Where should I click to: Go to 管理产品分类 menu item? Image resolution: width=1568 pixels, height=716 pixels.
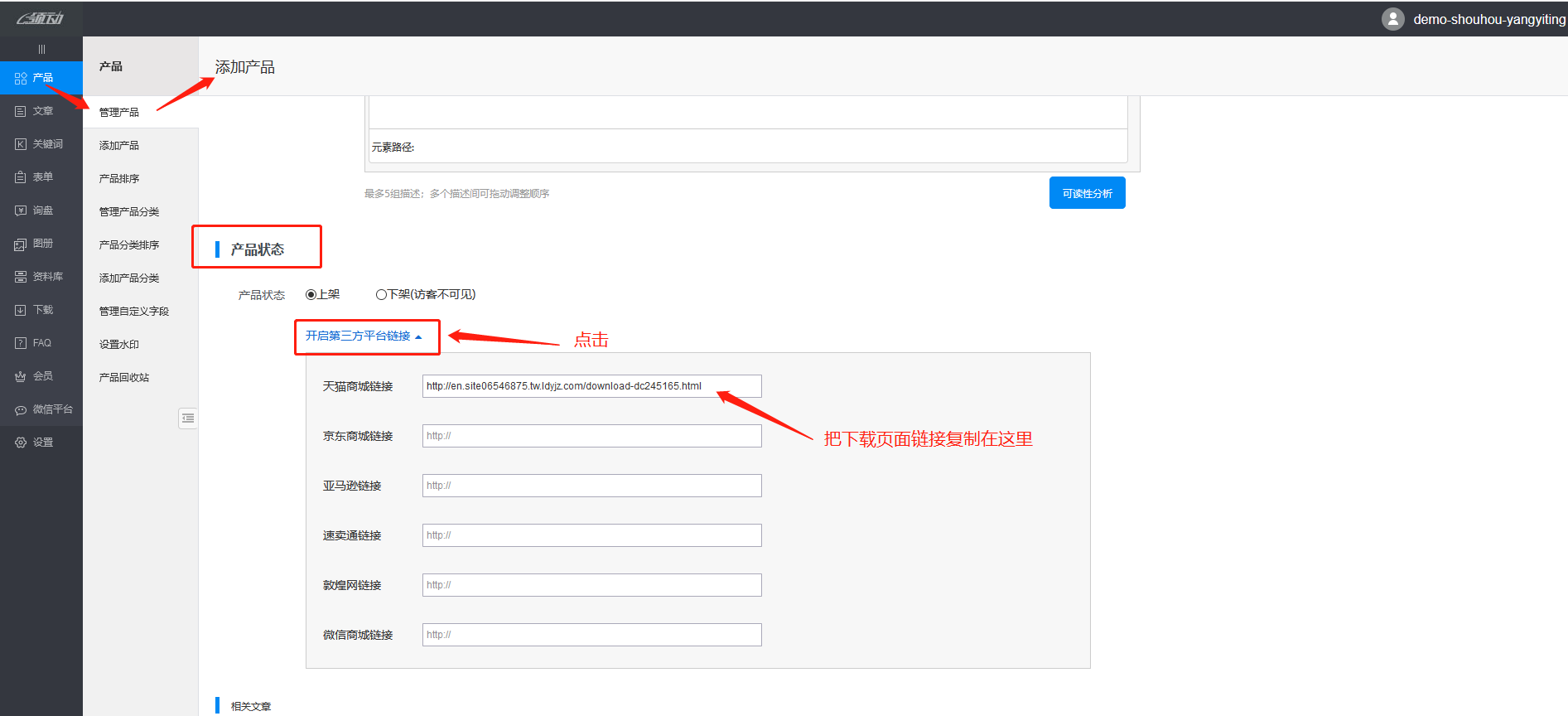coord(129,211)
